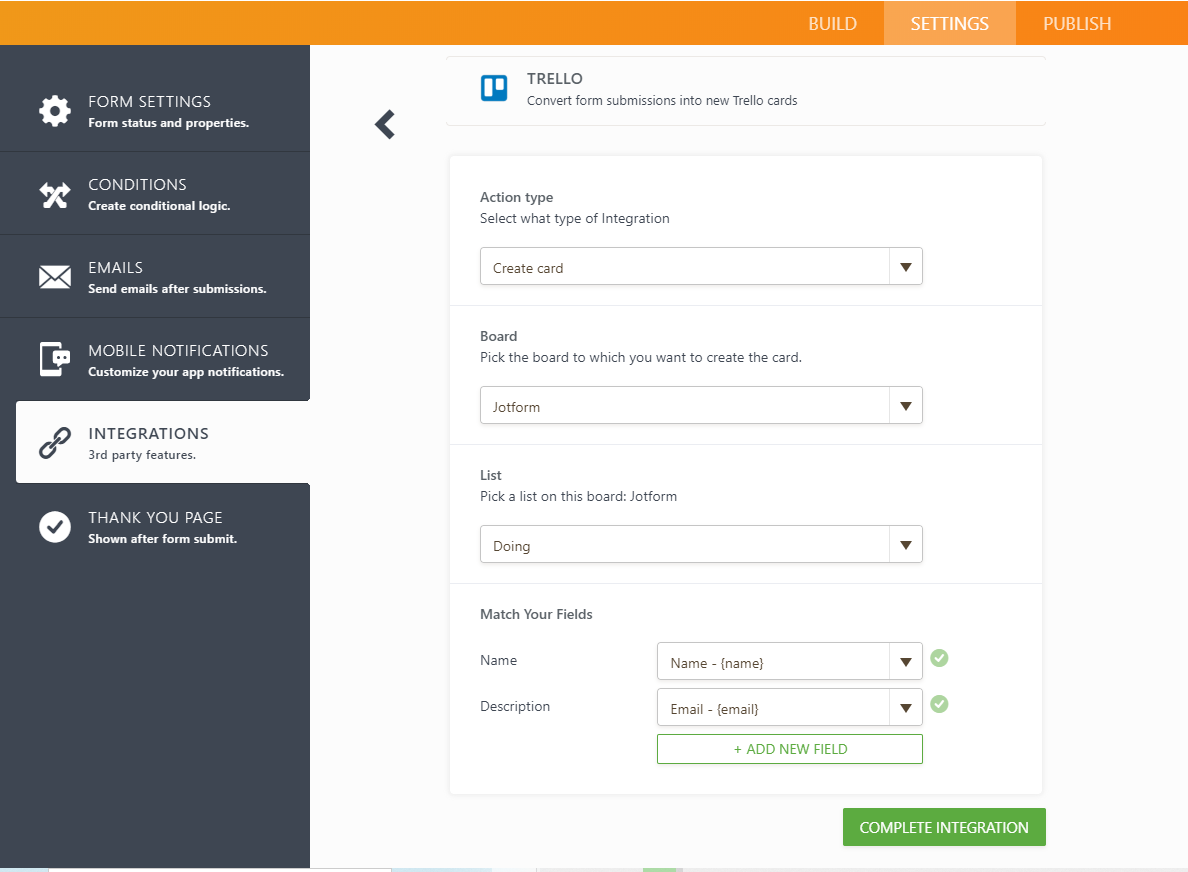
Task: Go back using the left chevron arrow
Action: click(x=385, y=124)
